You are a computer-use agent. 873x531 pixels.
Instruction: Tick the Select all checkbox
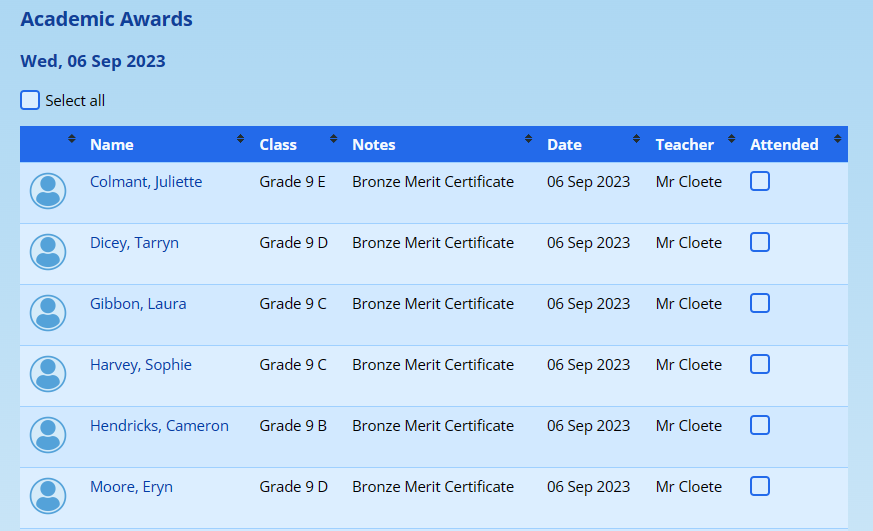(x=30, y=100)
